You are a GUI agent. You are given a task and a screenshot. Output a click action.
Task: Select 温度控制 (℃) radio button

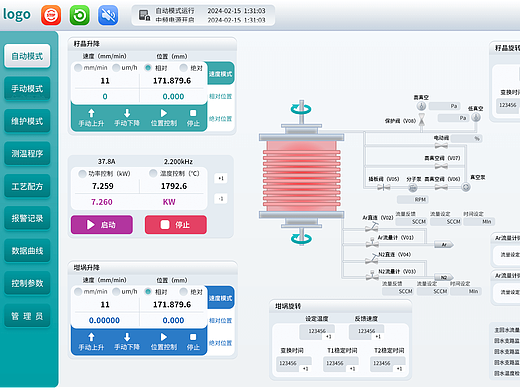(153, 173)
